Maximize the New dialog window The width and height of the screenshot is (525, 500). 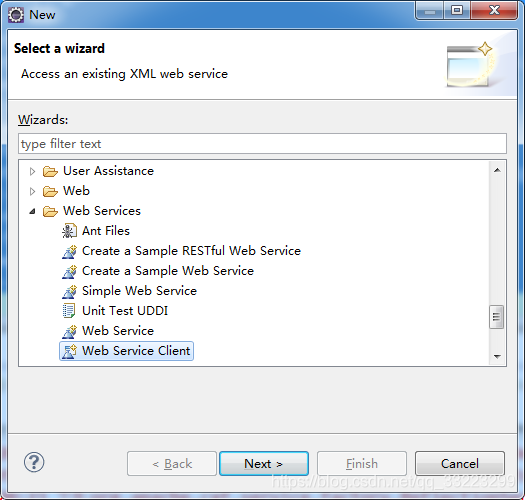pos(457,10)
